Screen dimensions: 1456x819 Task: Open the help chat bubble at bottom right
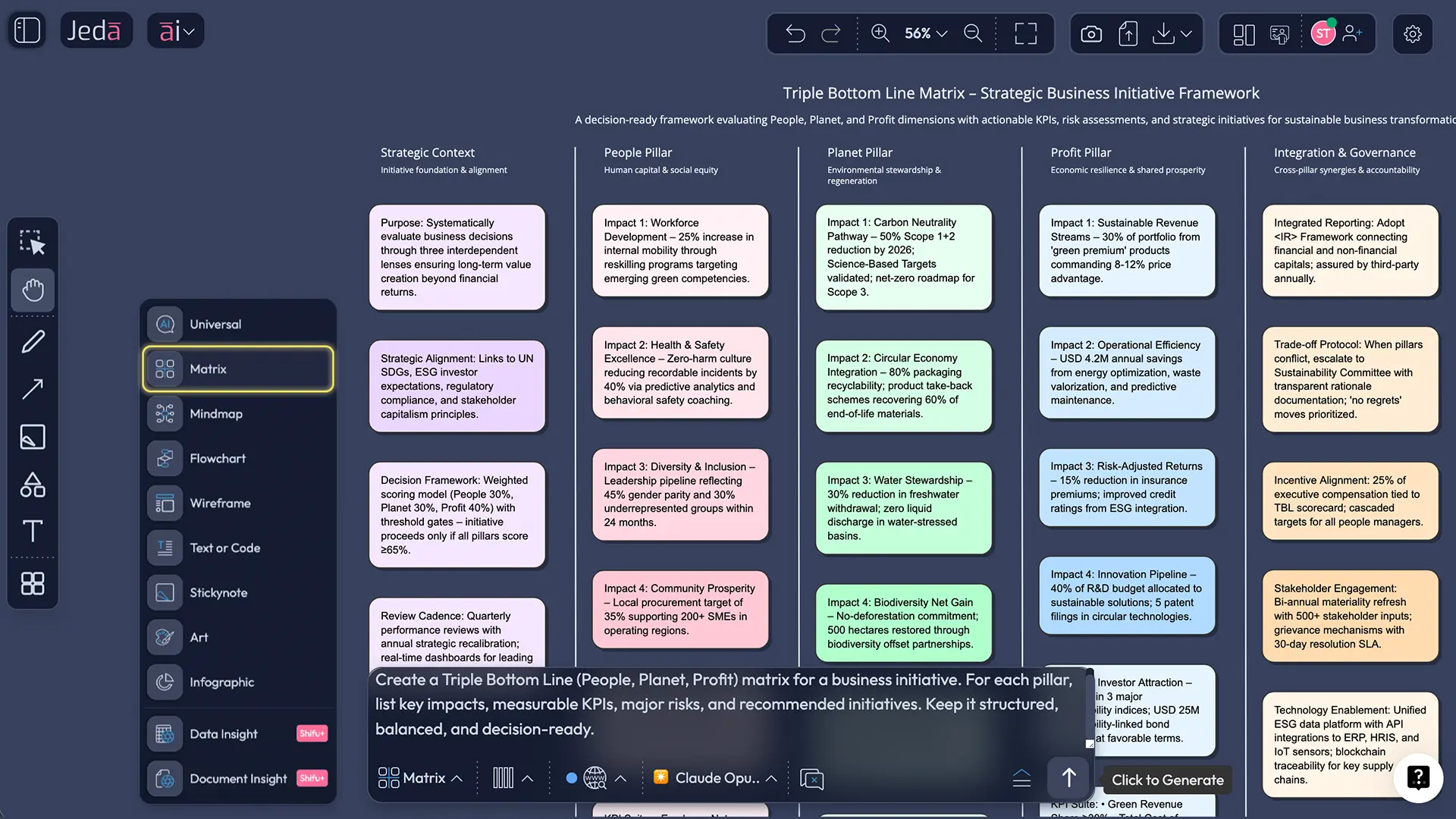tap(1419, 778)
